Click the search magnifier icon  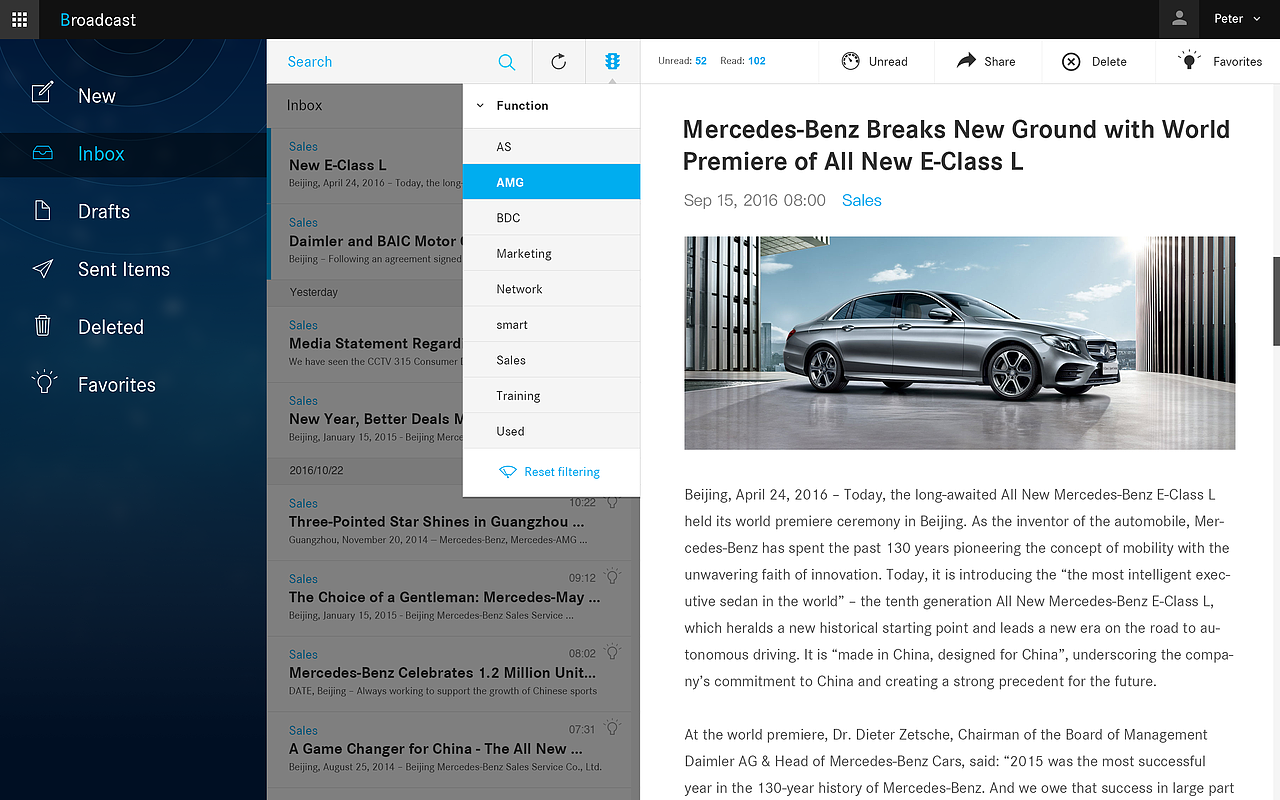click(507, 62)
